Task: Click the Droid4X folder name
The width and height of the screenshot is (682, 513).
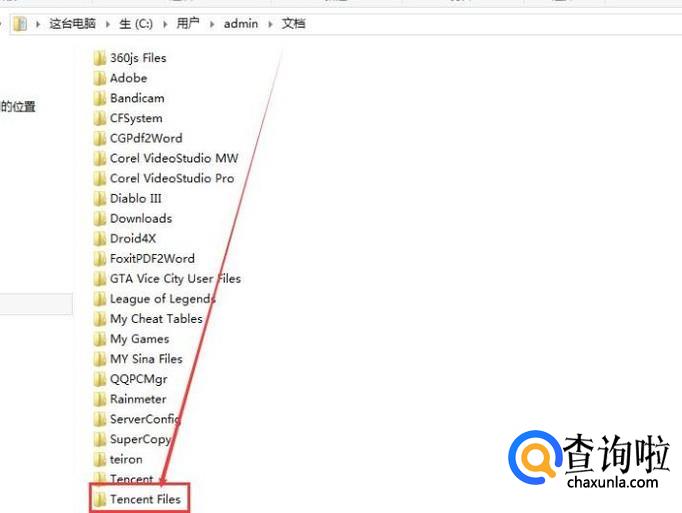Action: coord(133,238)
